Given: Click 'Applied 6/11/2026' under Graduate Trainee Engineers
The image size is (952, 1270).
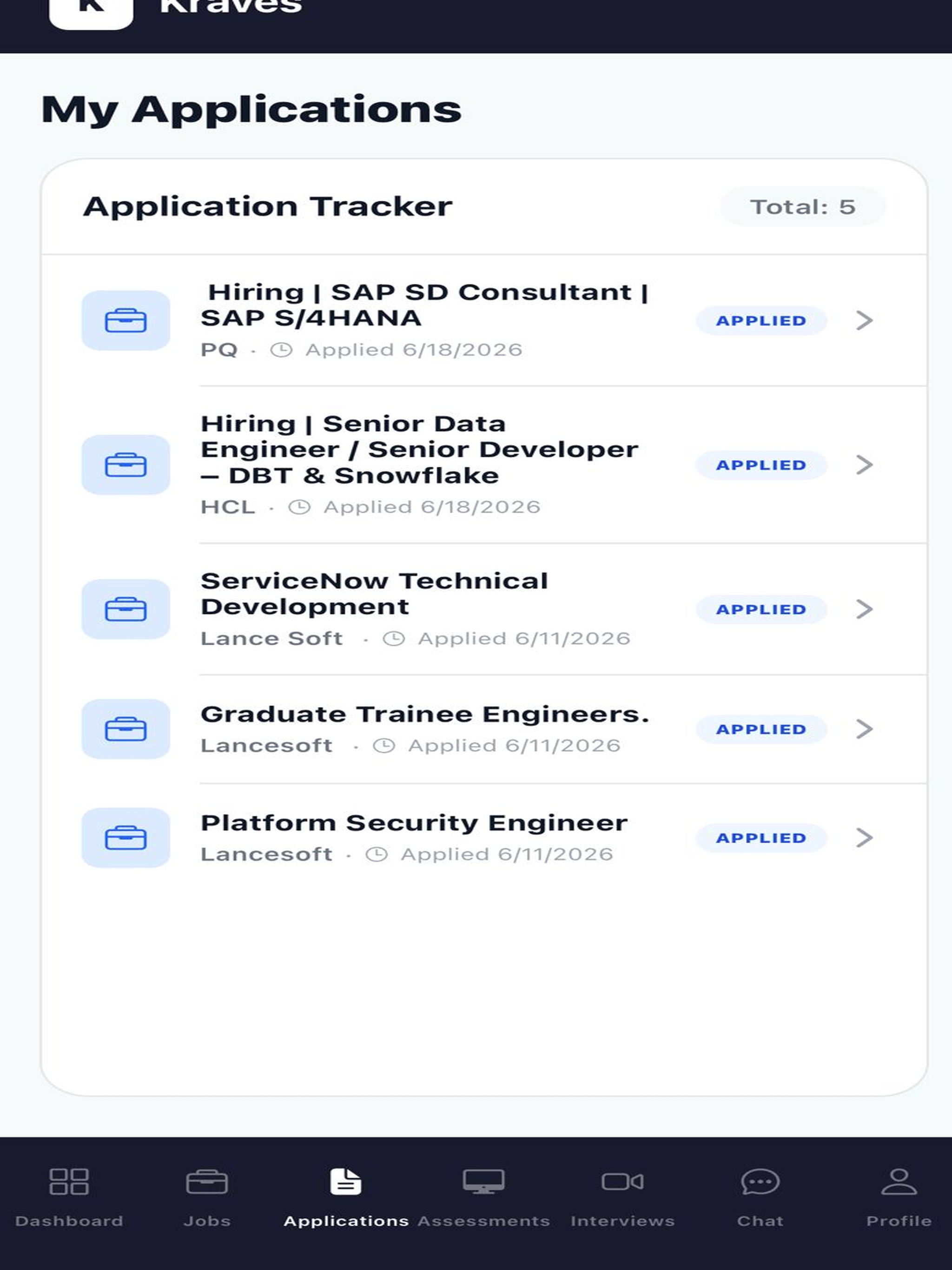Looking at the screenshot, I should click(x=515, y=745).
